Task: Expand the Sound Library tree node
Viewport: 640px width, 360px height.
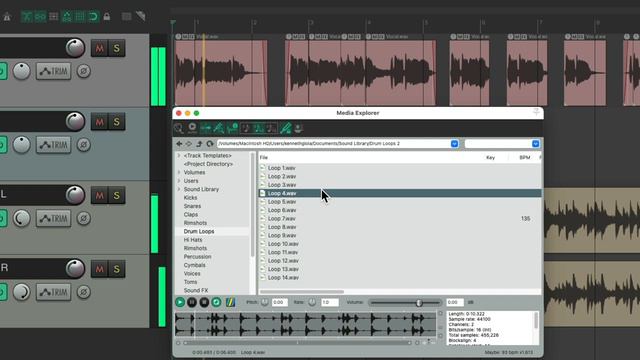Action: pos(179,189)
